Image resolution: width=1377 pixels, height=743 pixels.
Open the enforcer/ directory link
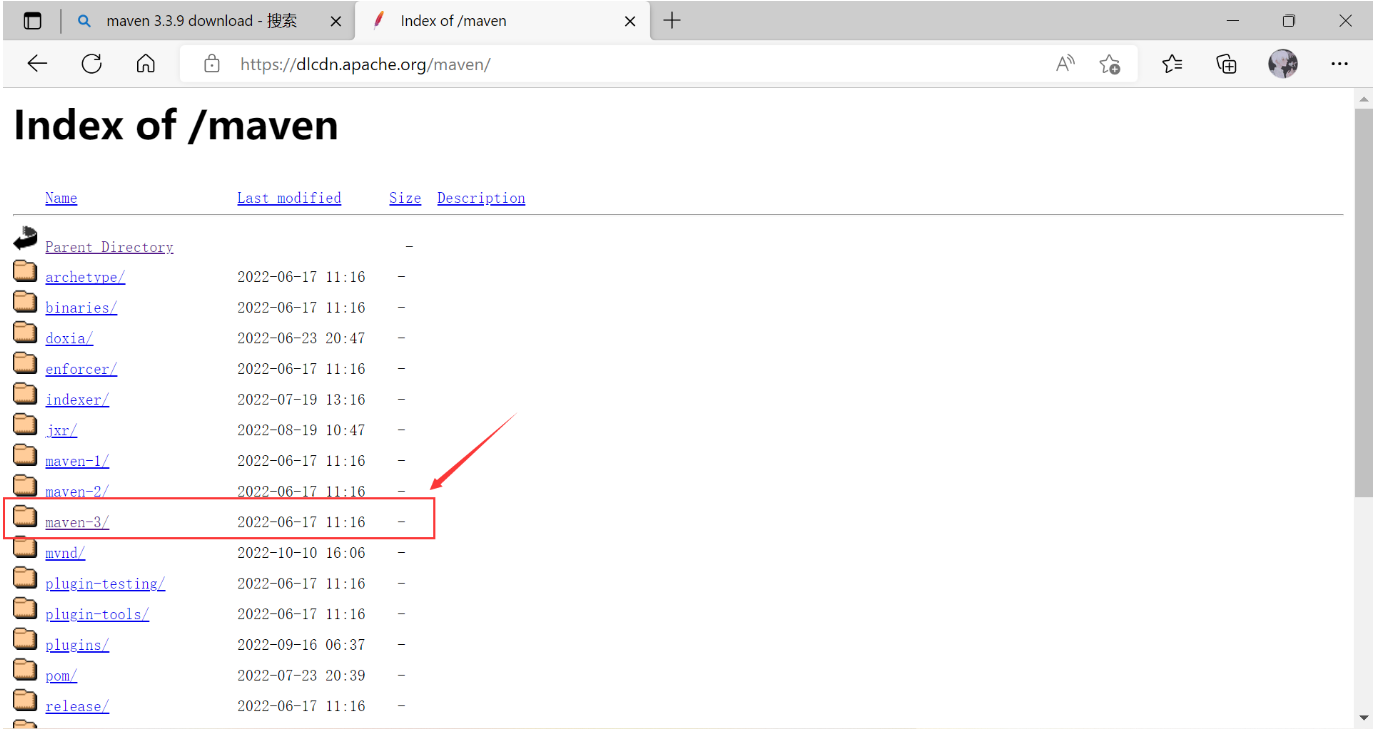tap(81, 369)
